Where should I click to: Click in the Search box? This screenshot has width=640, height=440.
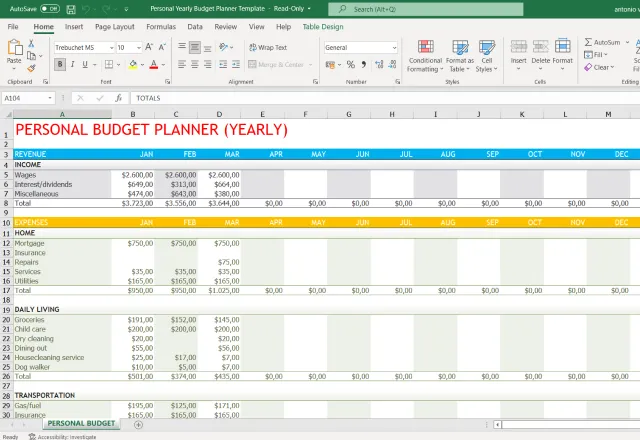(x=426, y=9)
